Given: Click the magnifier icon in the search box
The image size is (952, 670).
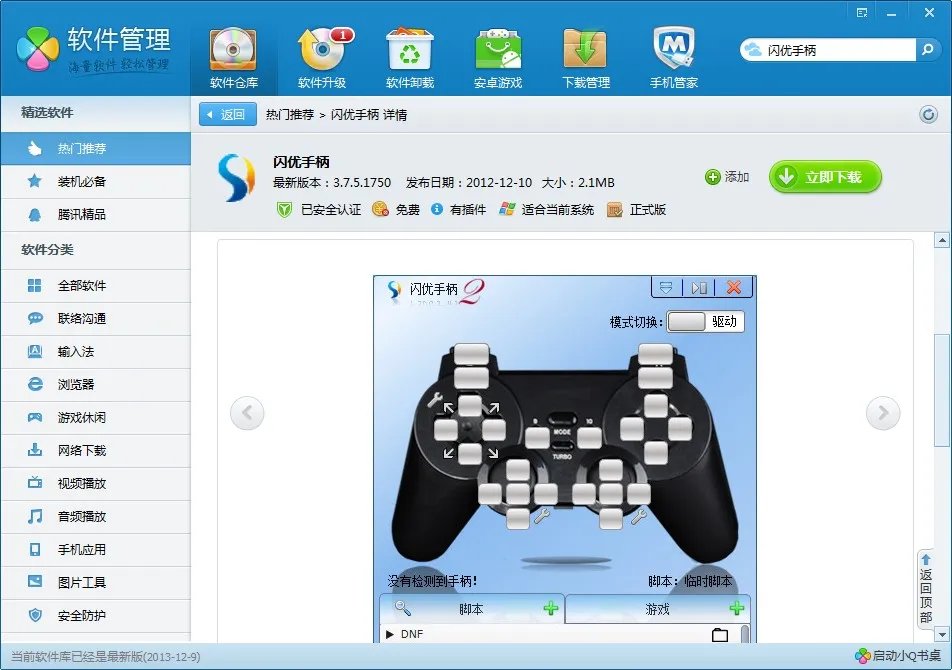Looking at the screenshot, I should [929, 49].
